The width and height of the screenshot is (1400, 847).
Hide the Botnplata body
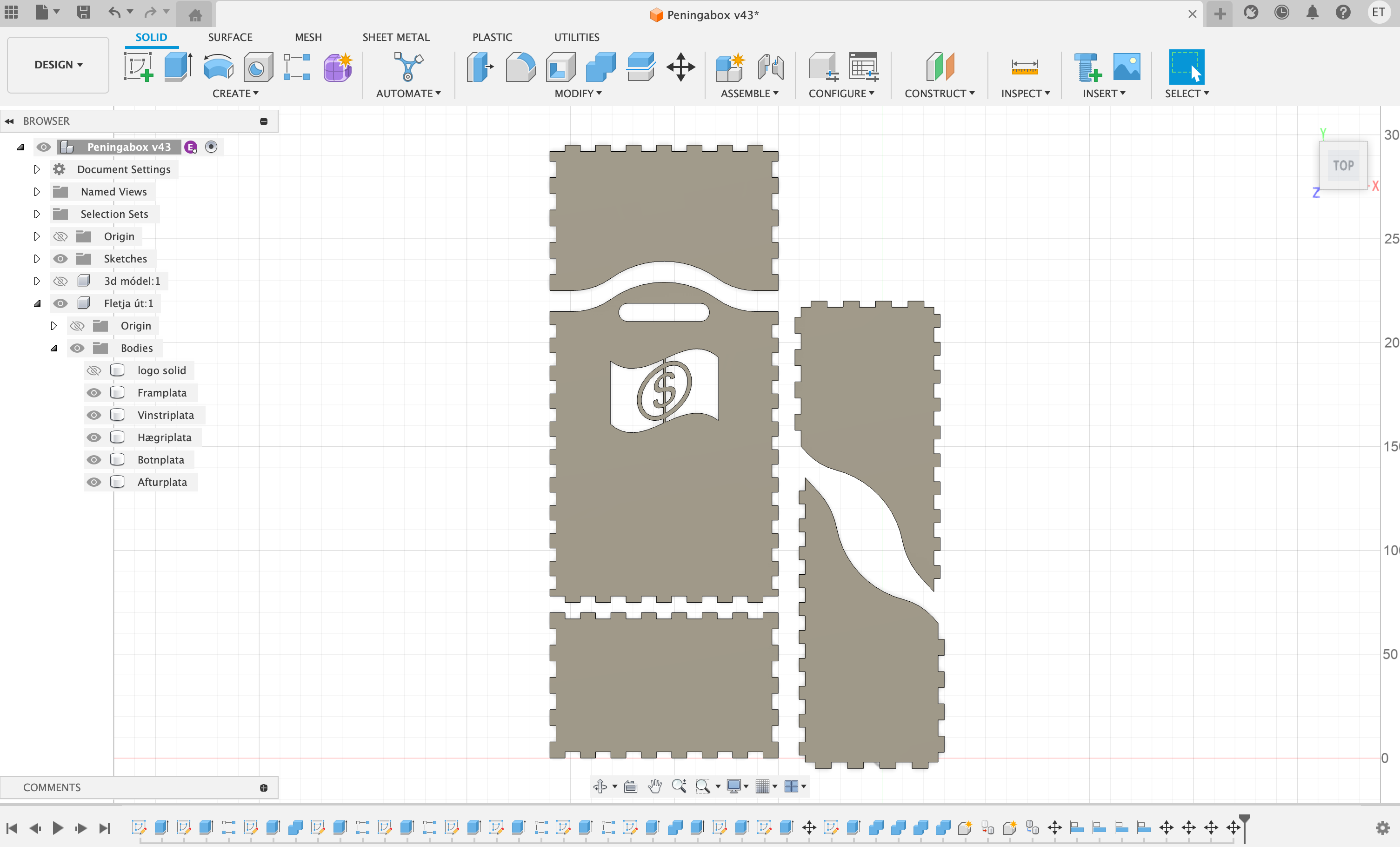94,460
